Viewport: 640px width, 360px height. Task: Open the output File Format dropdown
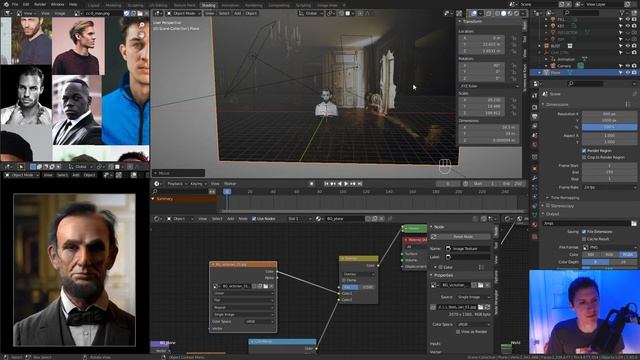click(609, 247)
